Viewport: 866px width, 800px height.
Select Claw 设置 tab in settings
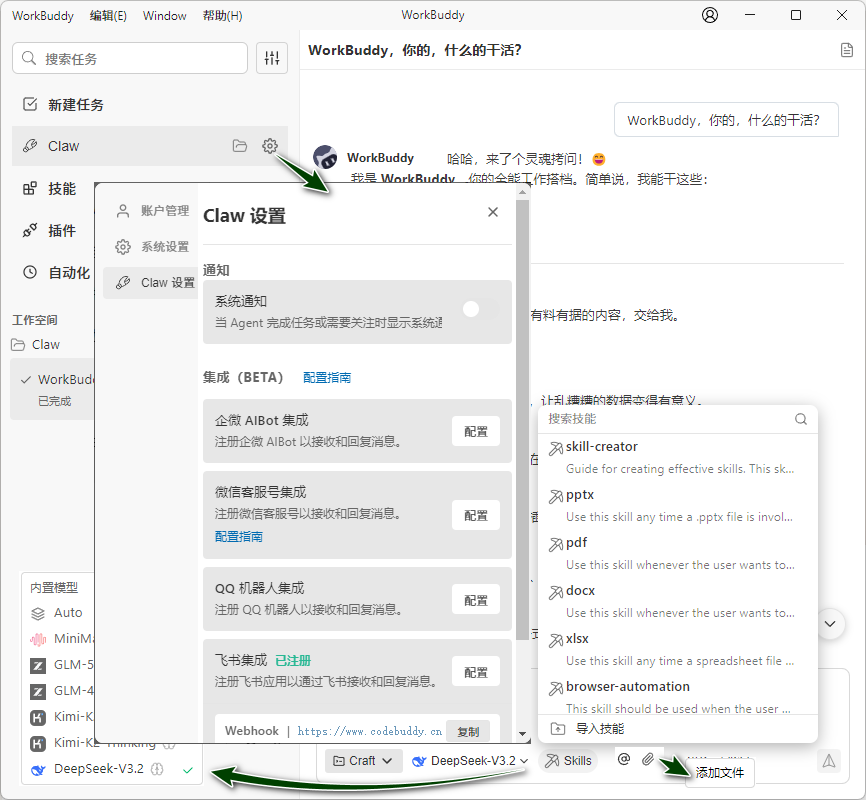pos(151,282)
